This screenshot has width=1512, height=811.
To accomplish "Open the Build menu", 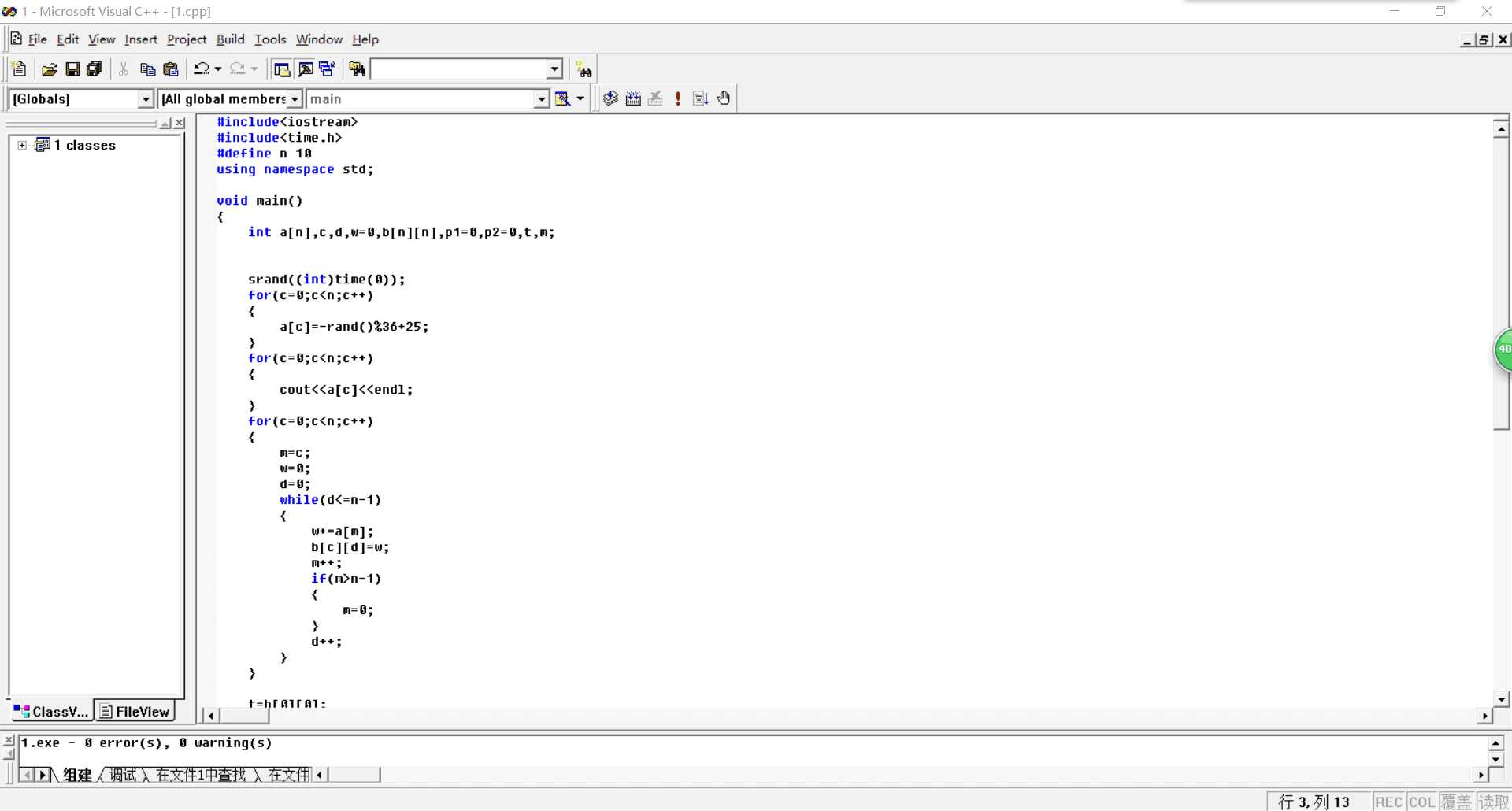I will coord(231,39).
